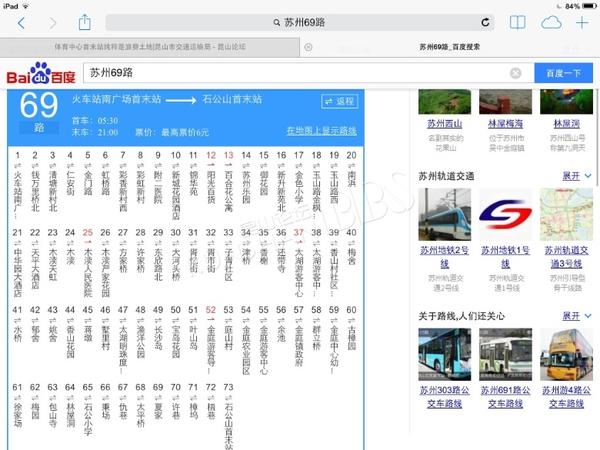Tap the Safari forward arrow

[53, 22]
